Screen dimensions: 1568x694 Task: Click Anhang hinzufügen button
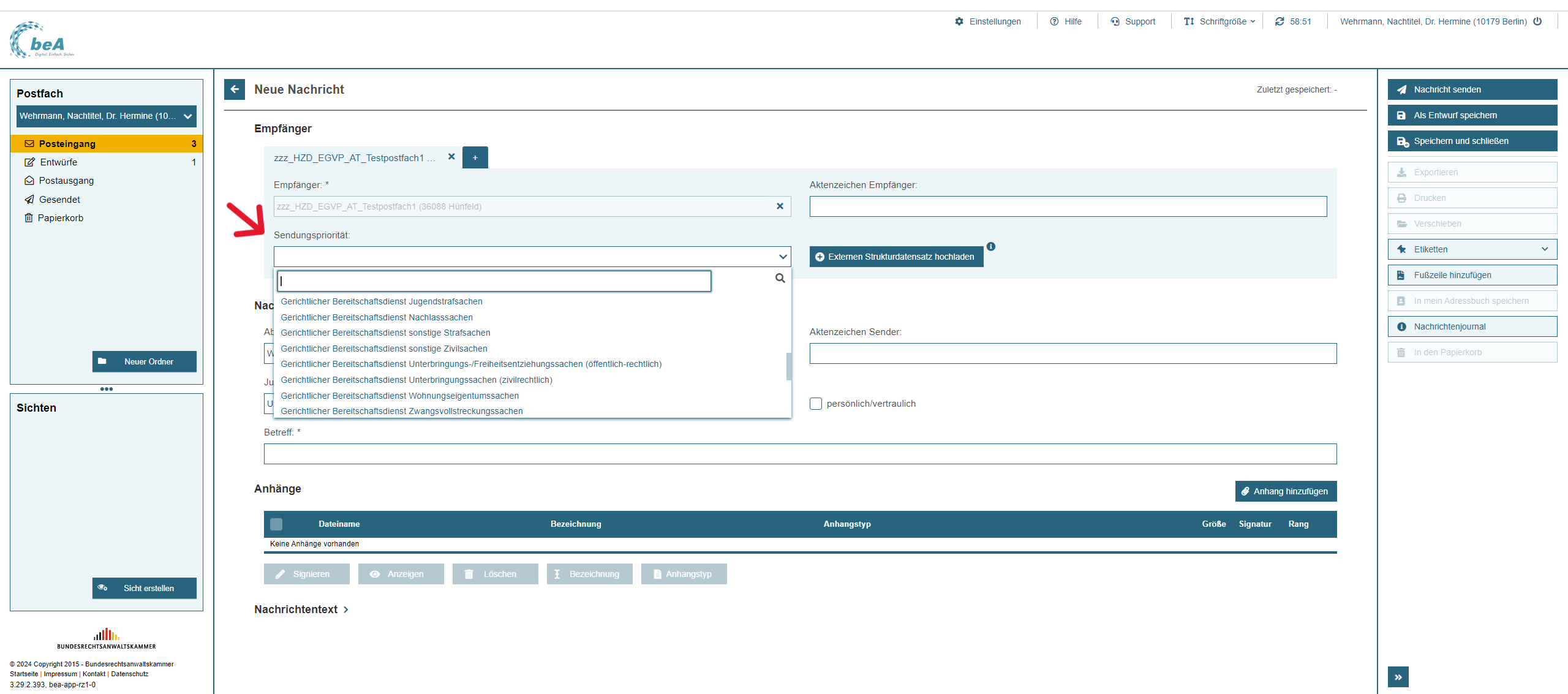(x=1286, y=491)
